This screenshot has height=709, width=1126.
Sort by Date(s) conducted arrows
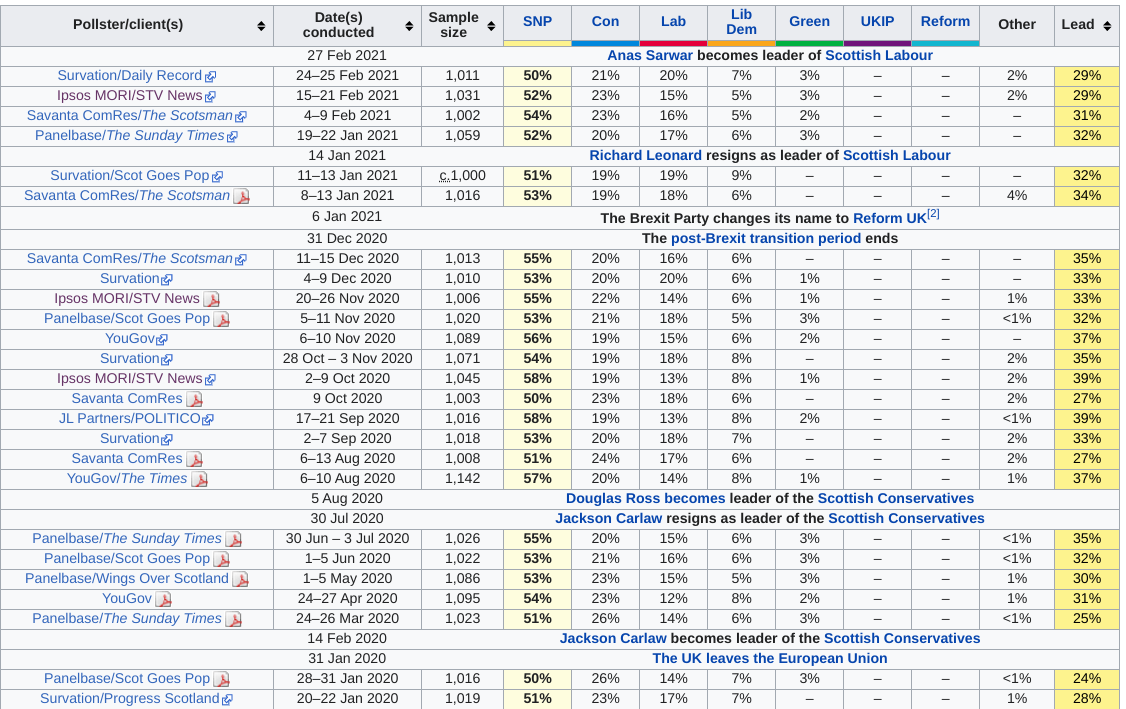coord(409,26)
